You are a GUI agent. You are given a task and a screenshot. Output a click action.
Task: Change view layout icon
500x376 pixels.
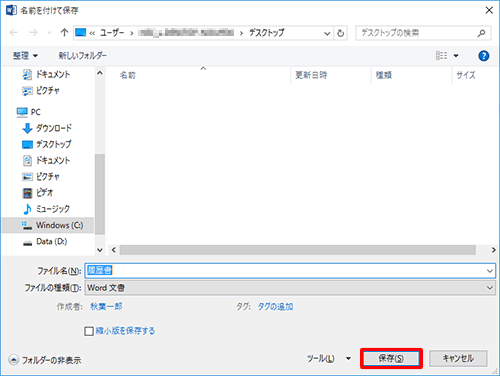442,55
